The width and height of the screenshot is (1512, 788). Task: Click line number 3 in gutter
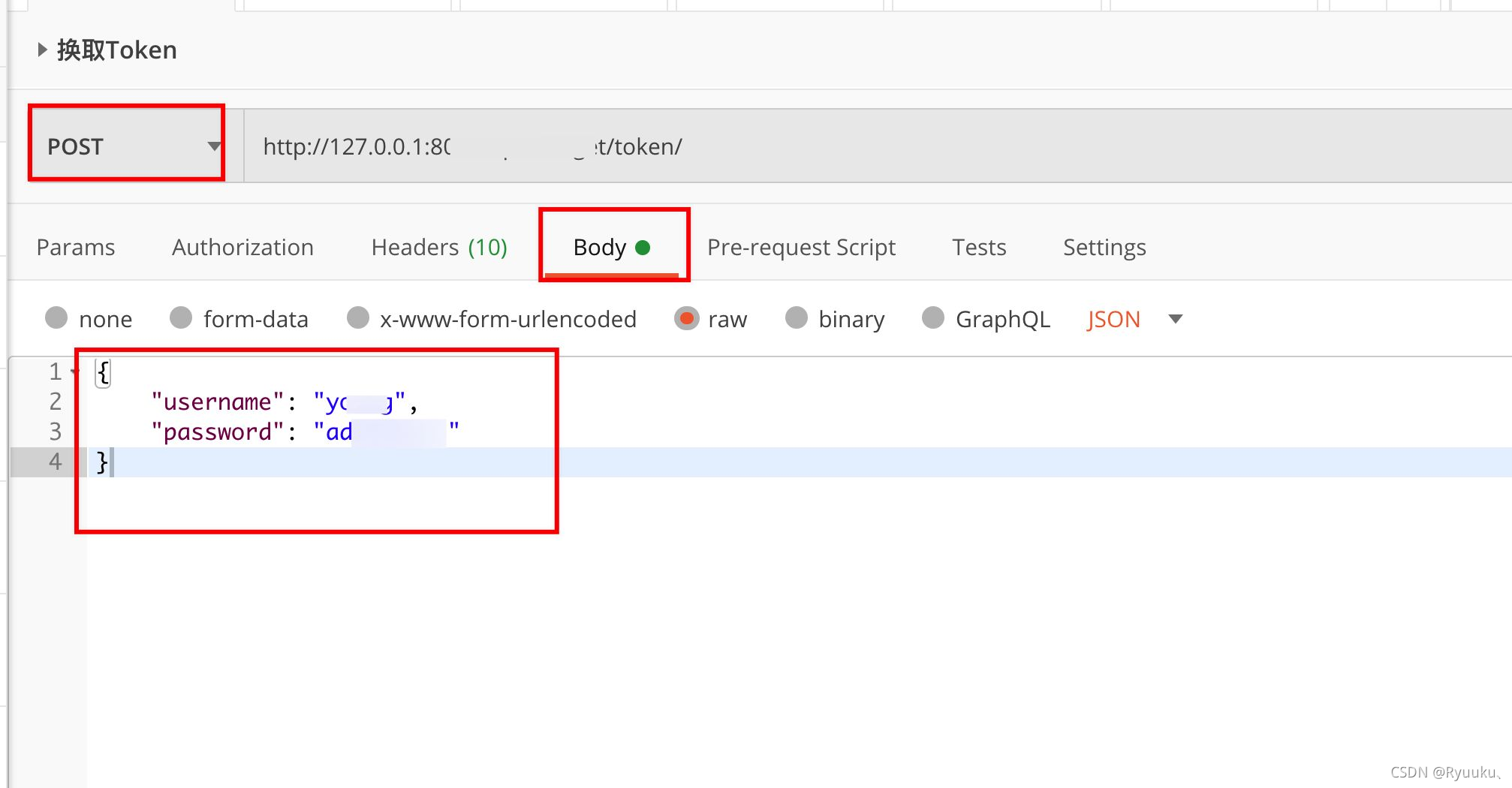coord(56,432)
